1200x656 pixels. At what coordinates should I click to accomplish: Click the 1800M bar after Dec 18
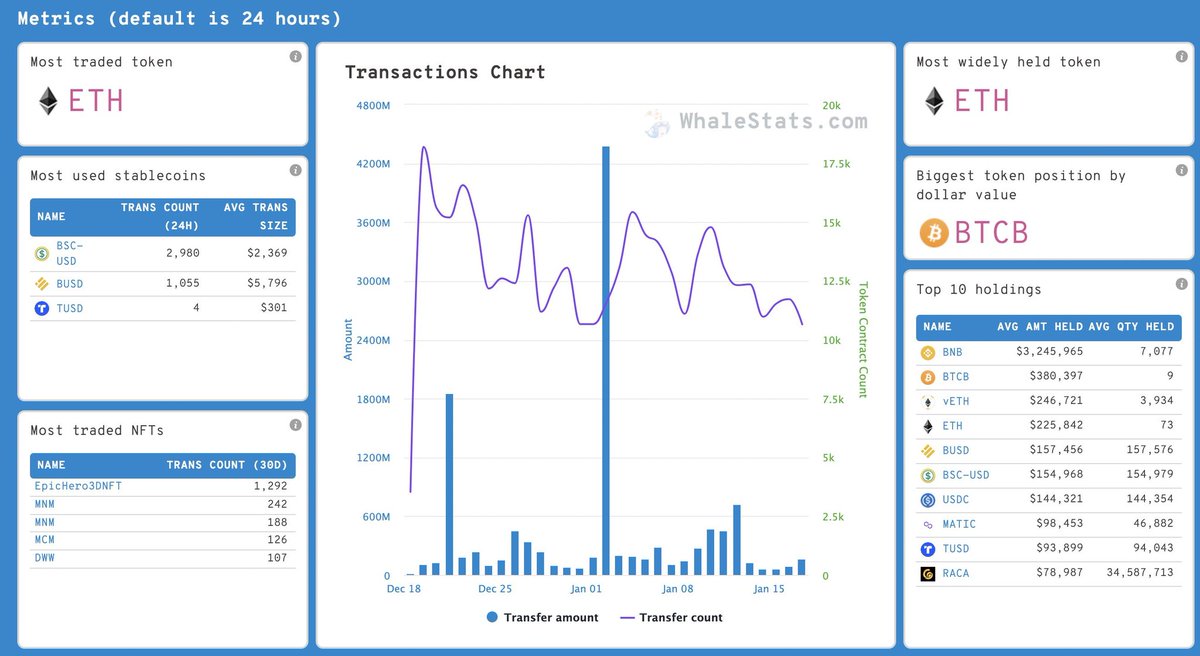[449, 485]
